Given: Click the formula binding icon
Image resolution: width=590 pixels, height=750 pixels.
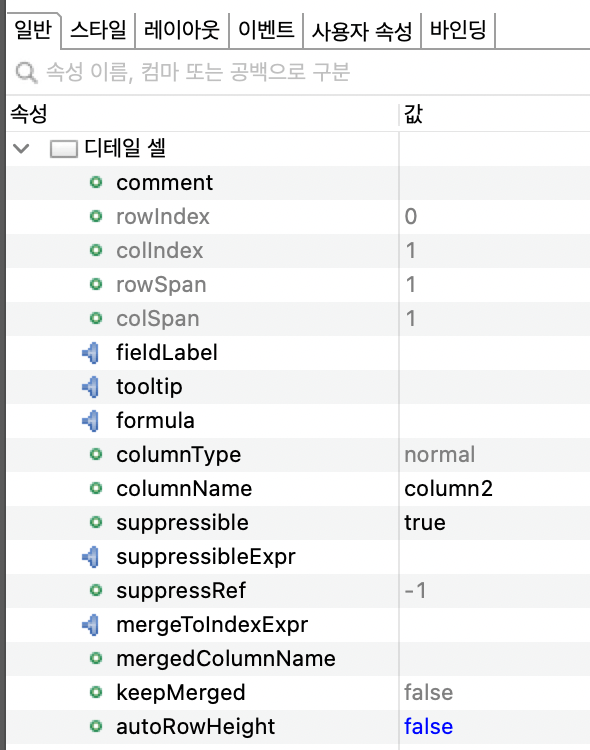Looking at the screenshot, I should click(91, 421).
